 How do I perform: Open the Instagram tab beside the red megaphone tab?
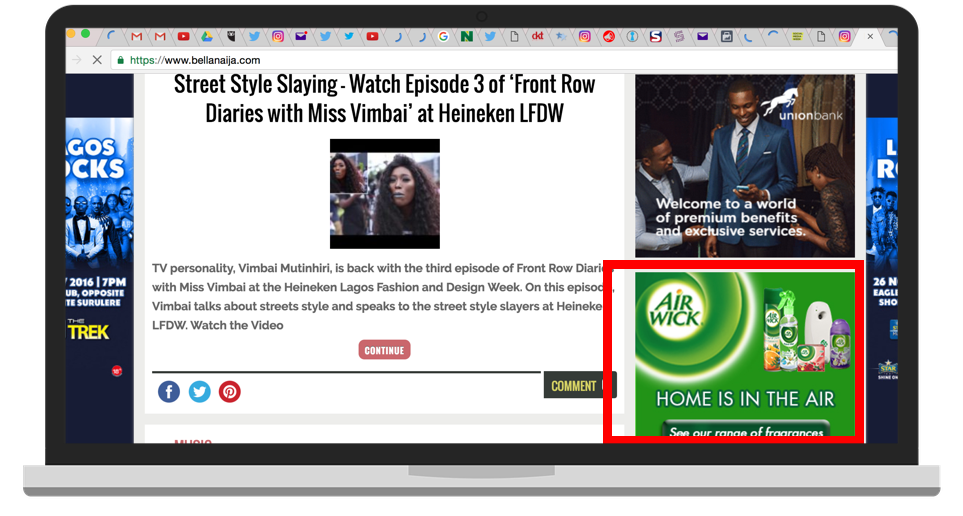[x=585, y=36]
